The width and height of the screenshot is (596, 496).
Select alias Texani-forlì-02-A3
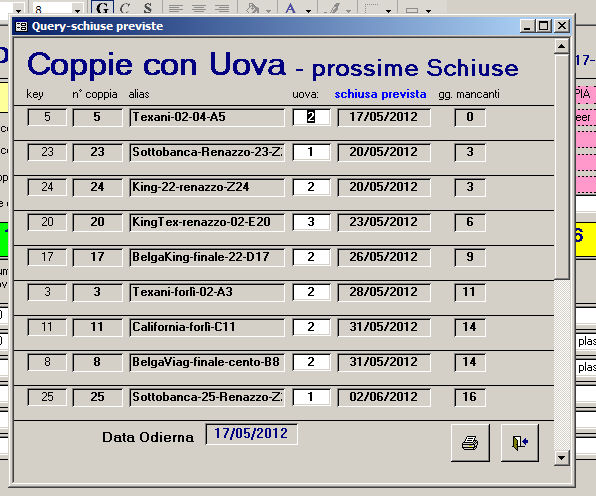coord(207,292)
